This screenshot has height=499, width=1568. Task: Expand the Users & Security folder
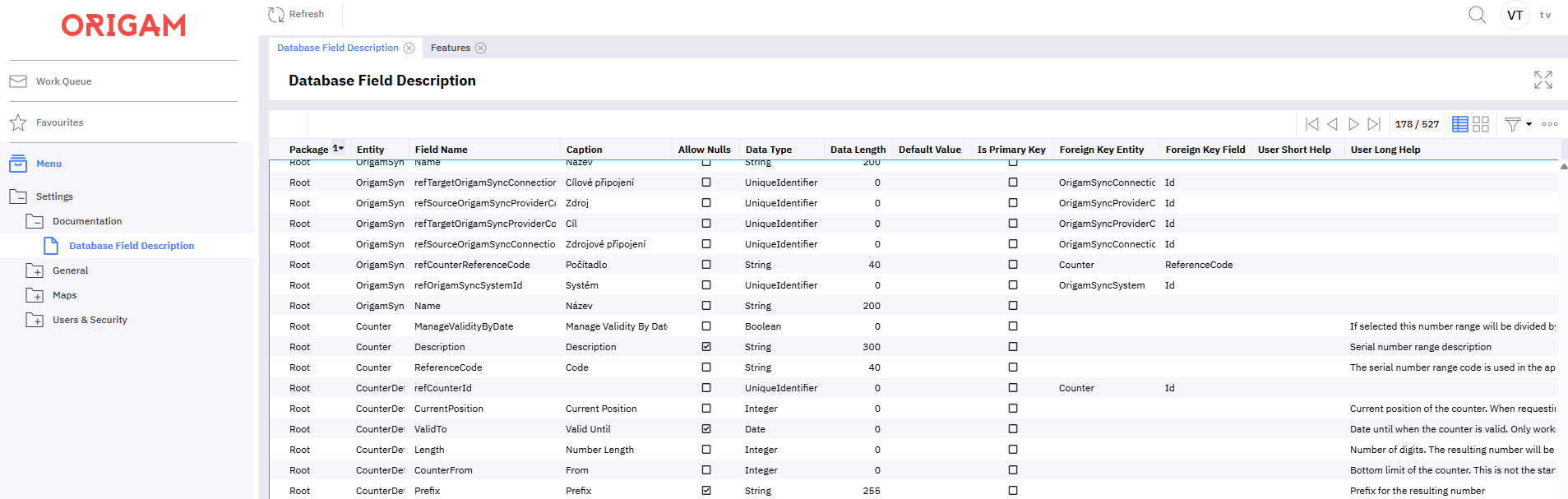click(35, 320)
